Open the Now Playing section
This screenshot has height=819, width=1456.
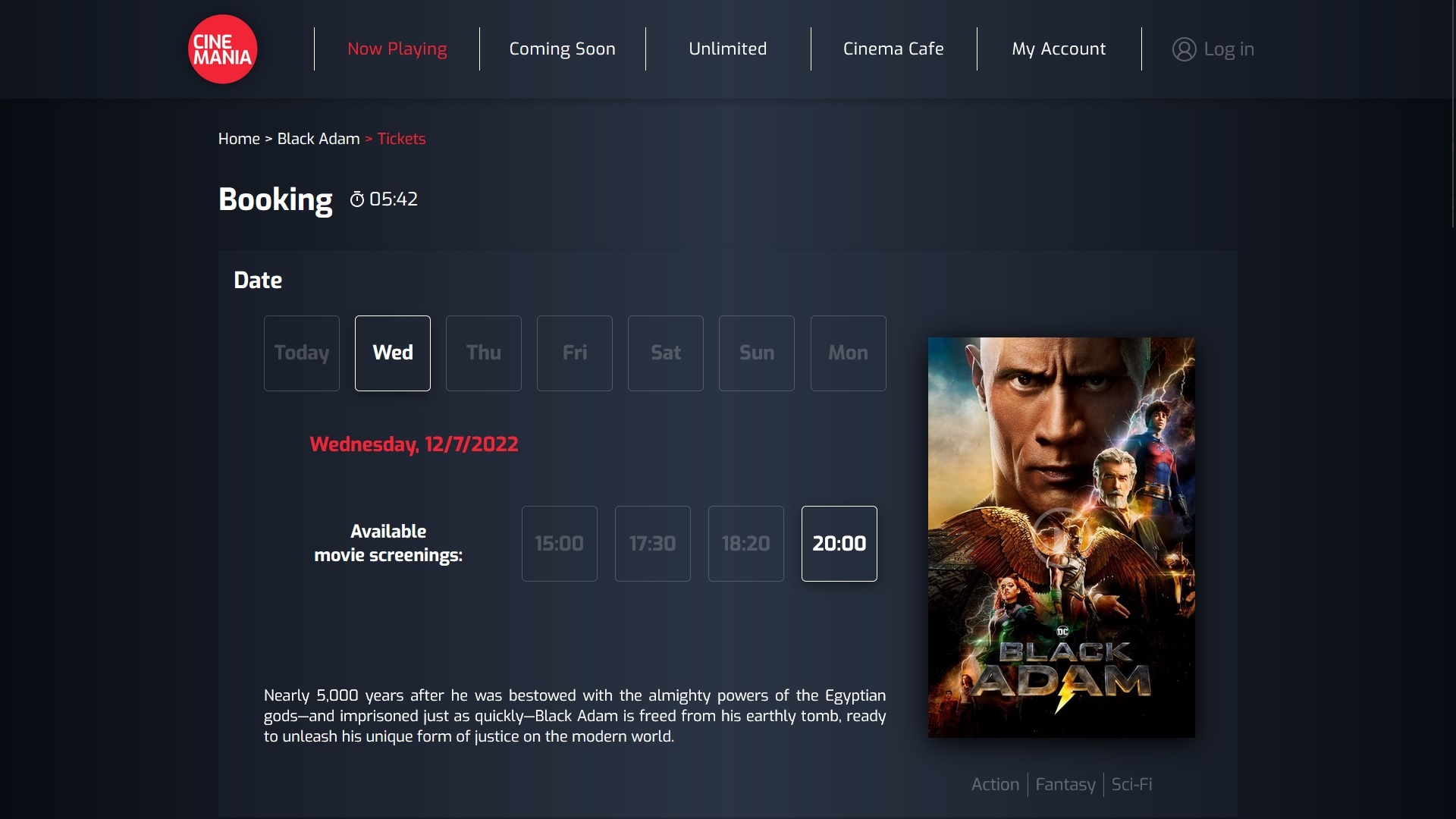(396, 49)
